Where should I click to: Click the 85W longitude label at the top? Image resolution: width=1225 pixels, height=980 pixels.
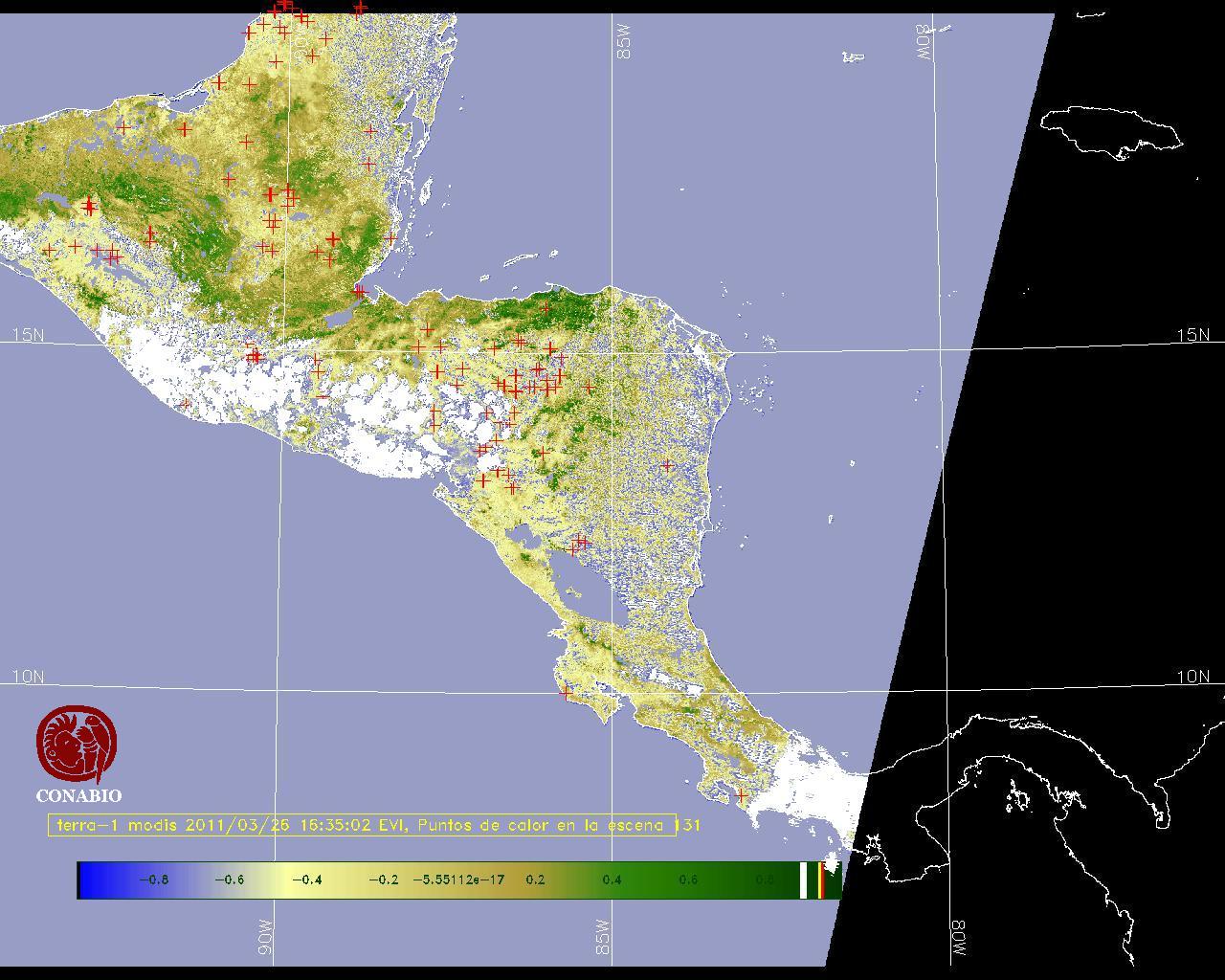pos(624,42)
